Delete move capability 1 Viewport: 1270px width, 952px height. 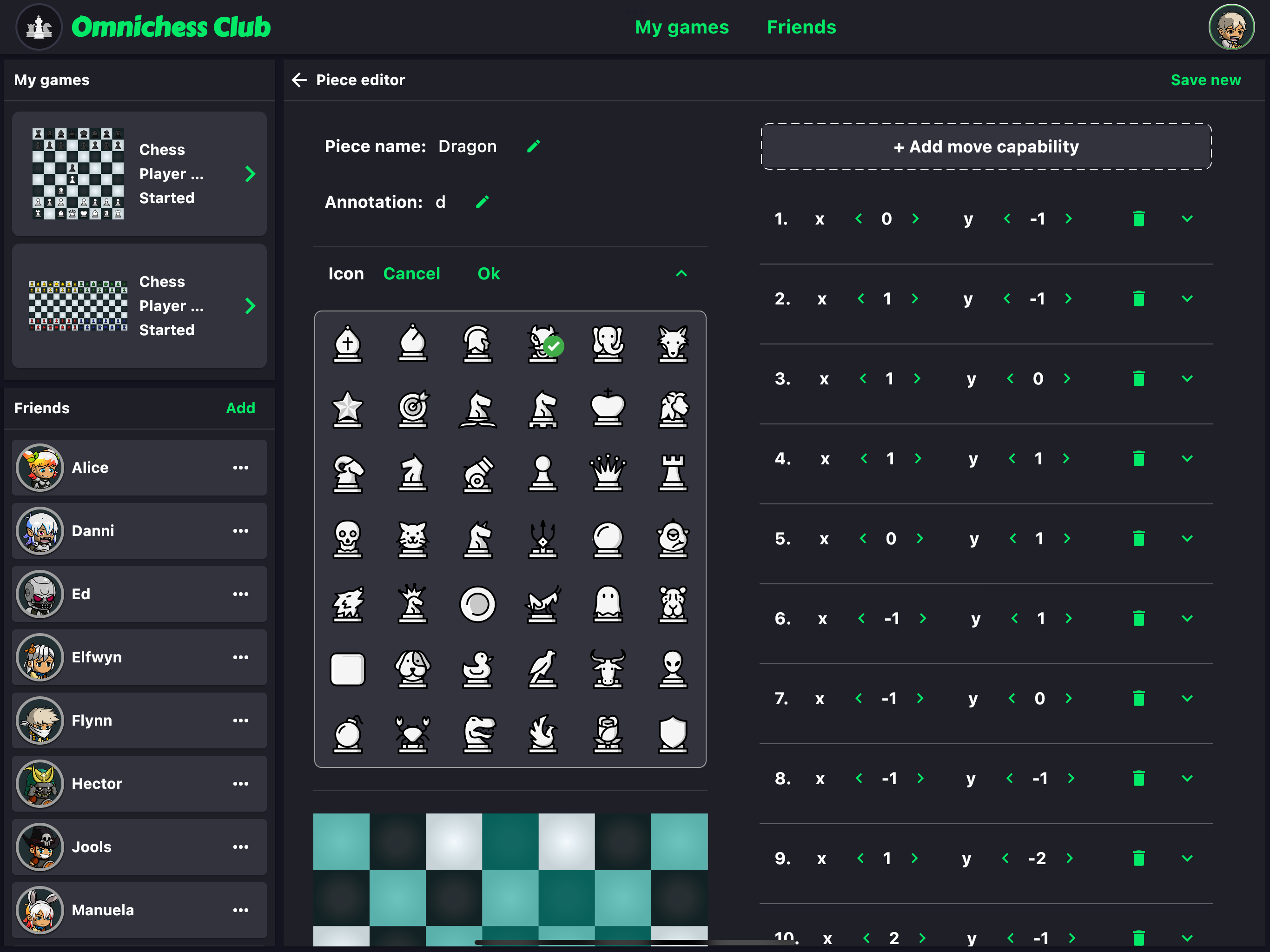coord(1138,219)
